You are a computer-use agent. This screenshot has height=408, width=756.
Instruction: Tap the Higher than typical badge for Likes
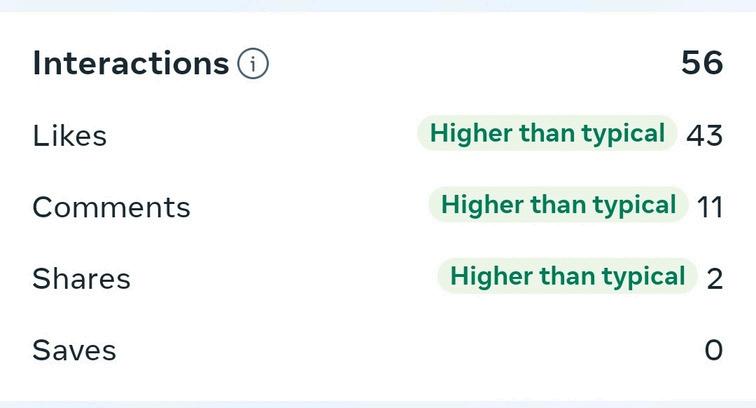tap(547, 133)
